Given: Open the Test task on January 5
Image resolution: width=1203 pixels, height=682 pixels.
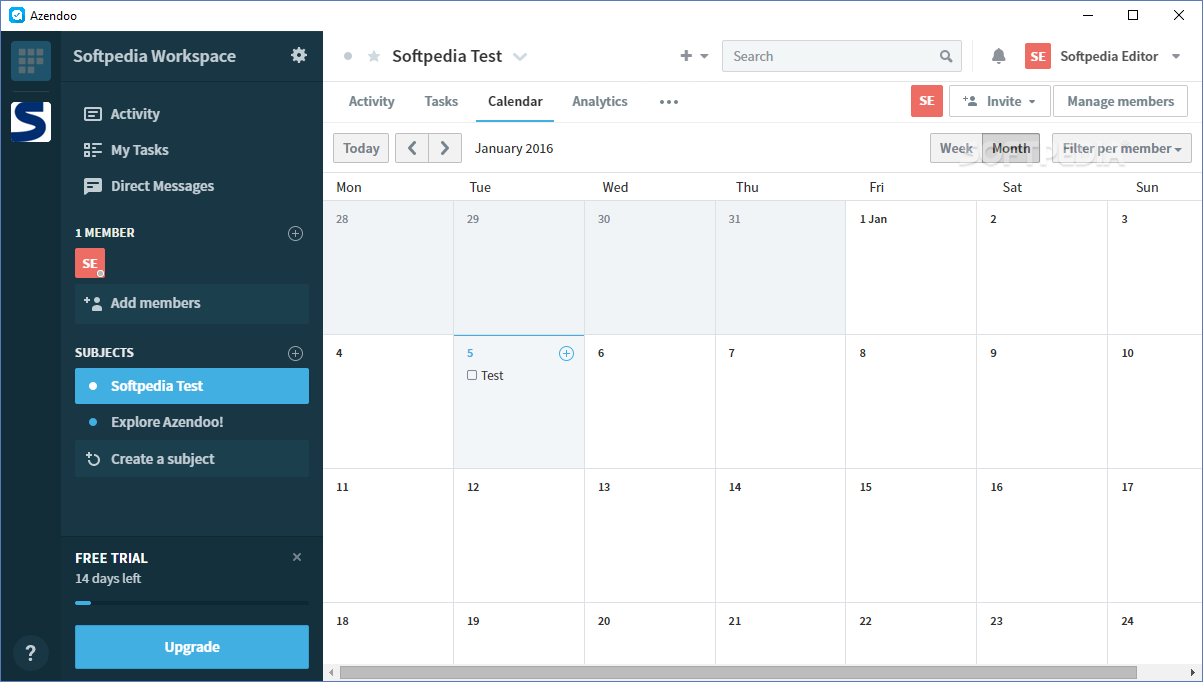Looking at the screenshot, I should pyautogui.click(x=492, y=376).
